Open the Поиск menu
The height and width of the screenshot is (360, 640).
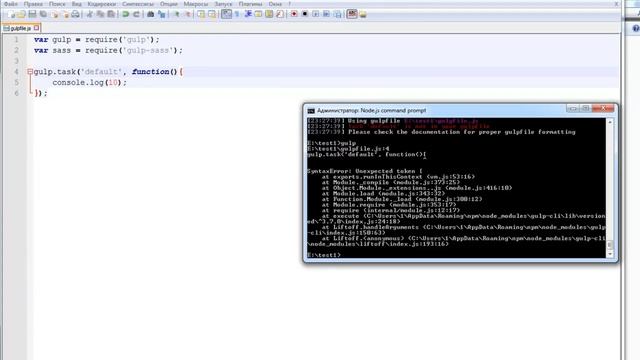pos(57,4)
